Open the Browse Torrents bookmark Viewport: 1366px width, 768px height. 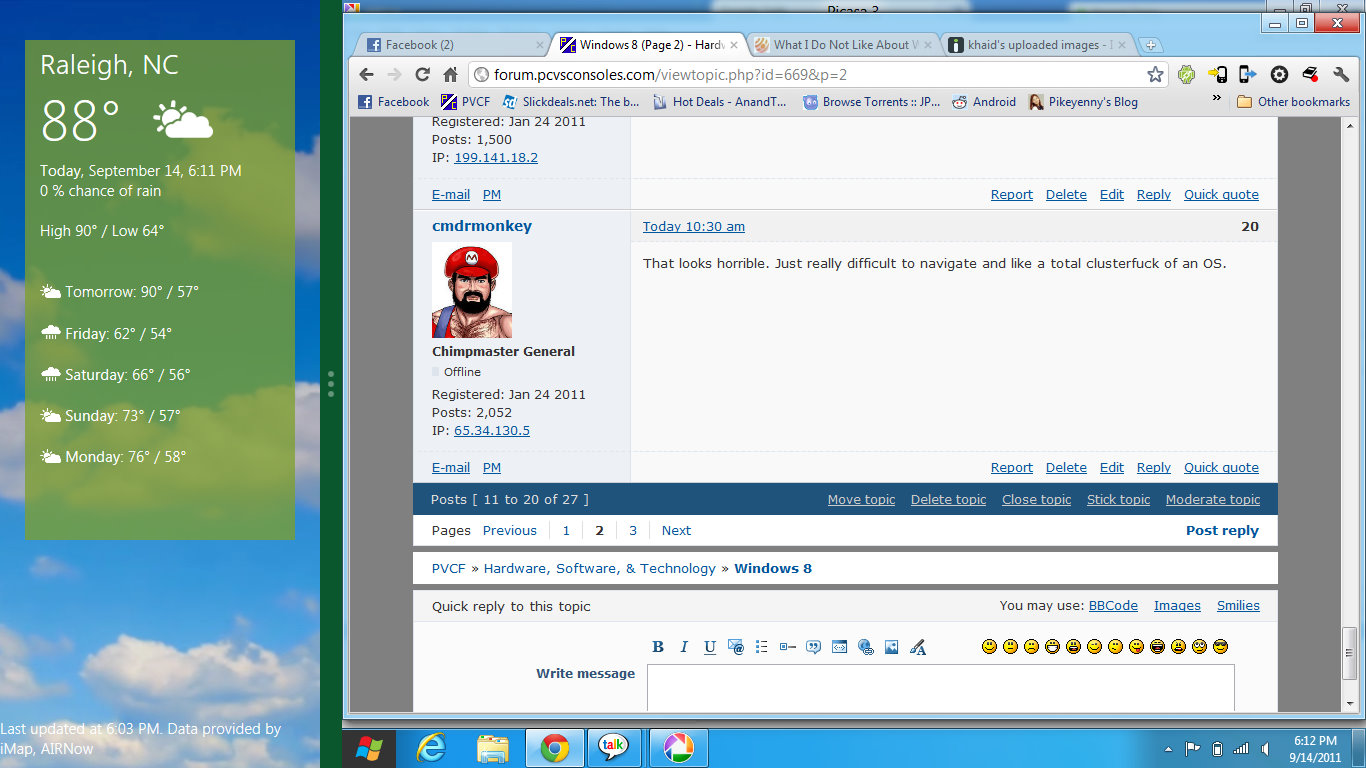(x=872, y=102)
